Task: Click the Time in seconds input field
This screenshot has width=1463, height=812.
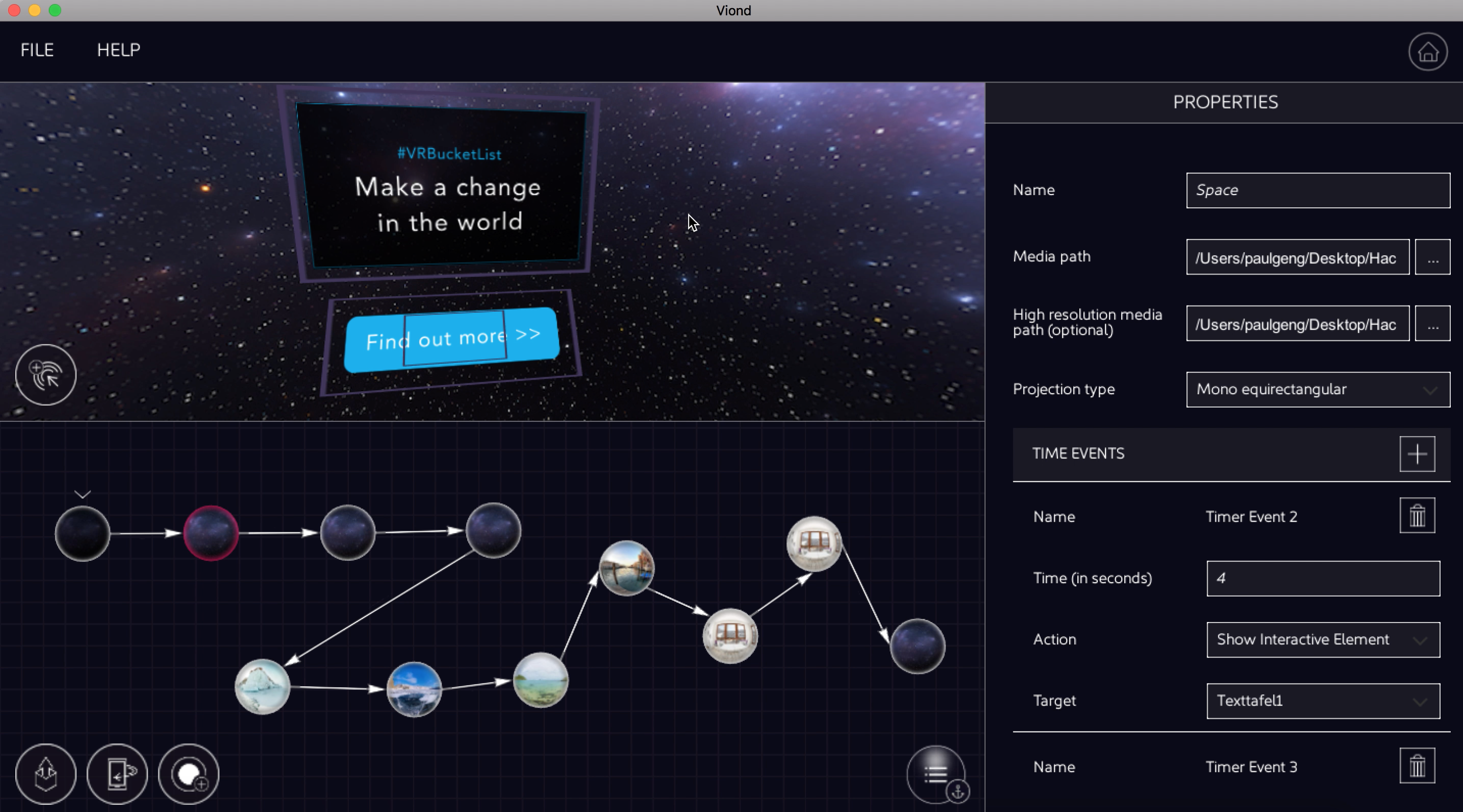Action: point(1323,579)
